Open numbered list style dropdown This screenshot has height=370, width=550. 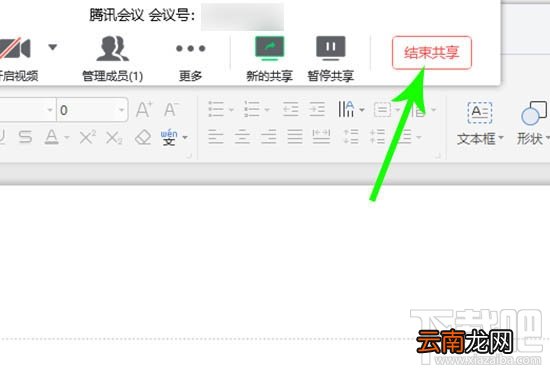point(267,110)
